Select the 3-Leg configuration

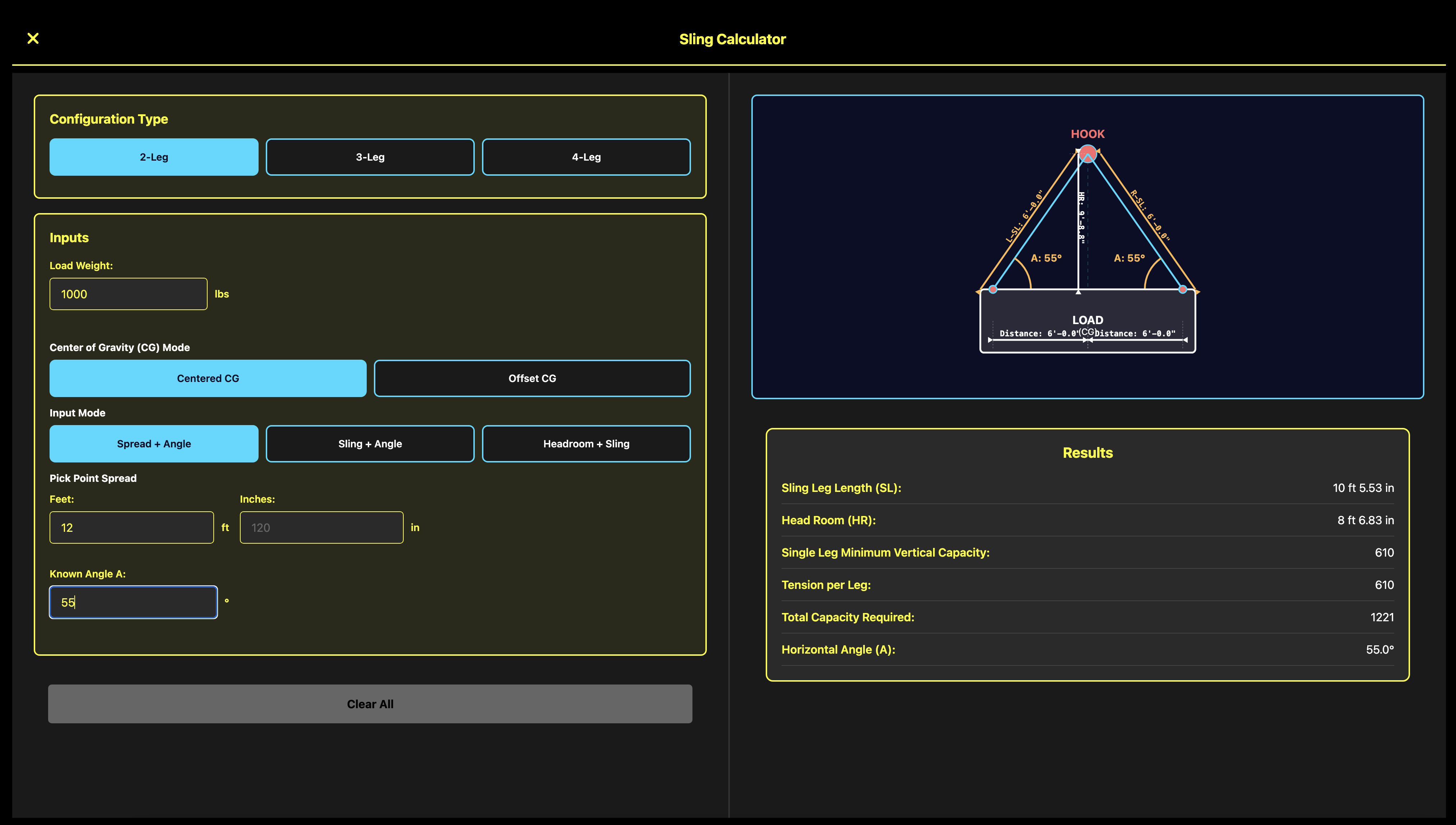(x=370, y=157)
